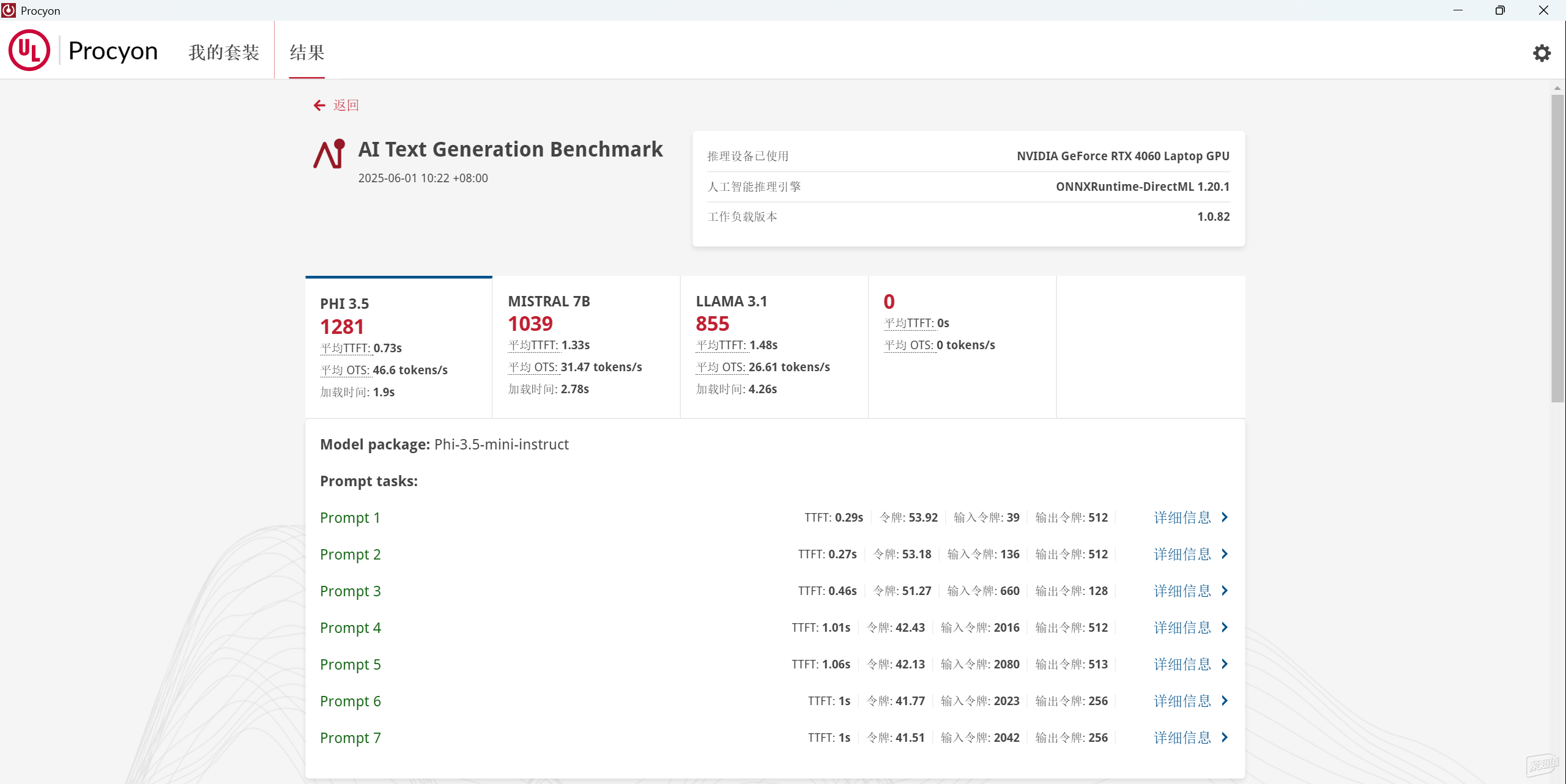
Task: Click the date 2025-06-01 10:22 +08:00
Action: pyautogui.click(x=423, y=178)
